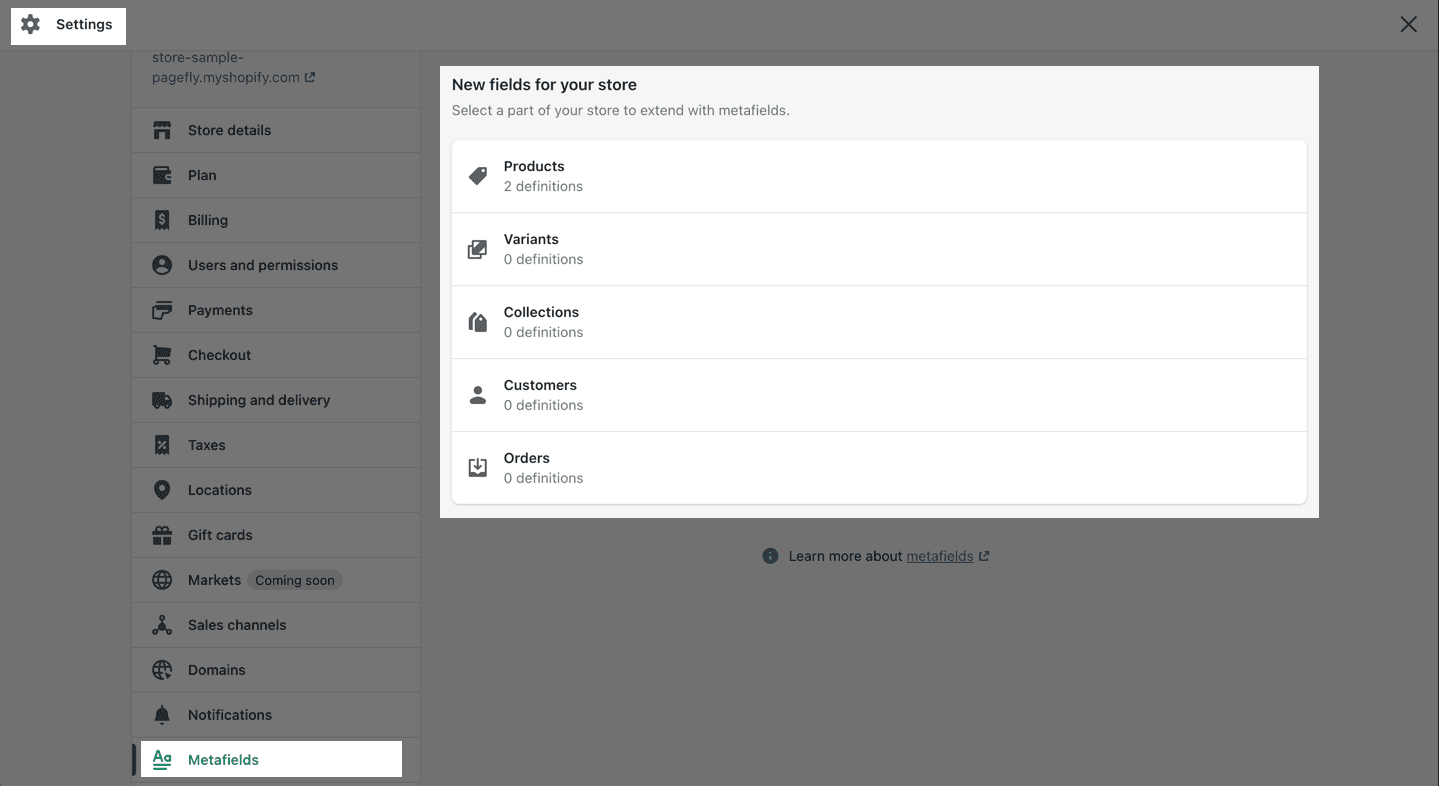Open Collections metafield definitions
The image size is (1439, 786).
pos(879,322)
